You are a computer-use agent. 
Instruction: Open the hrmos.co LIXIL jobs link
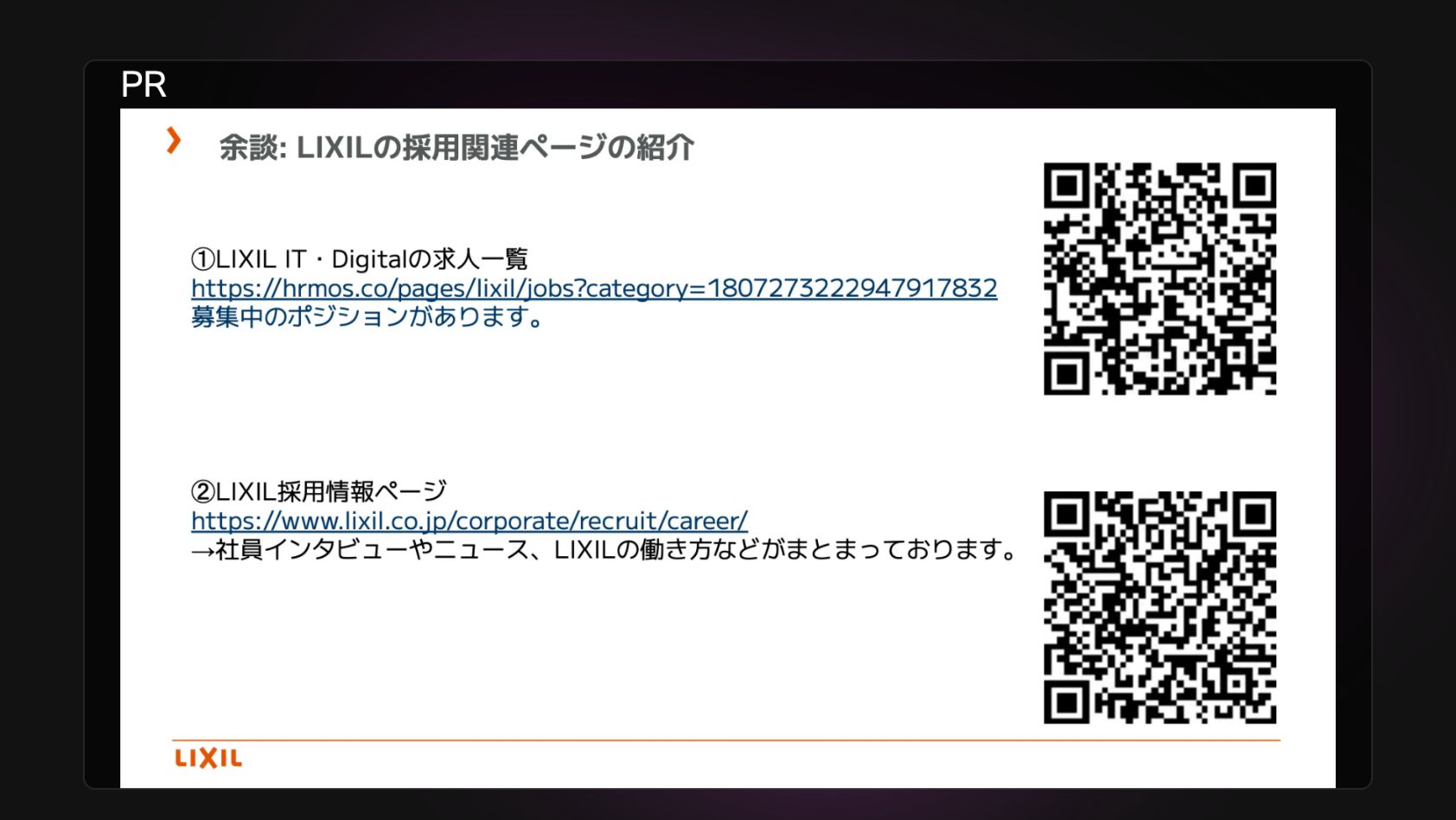click(594, 288)
